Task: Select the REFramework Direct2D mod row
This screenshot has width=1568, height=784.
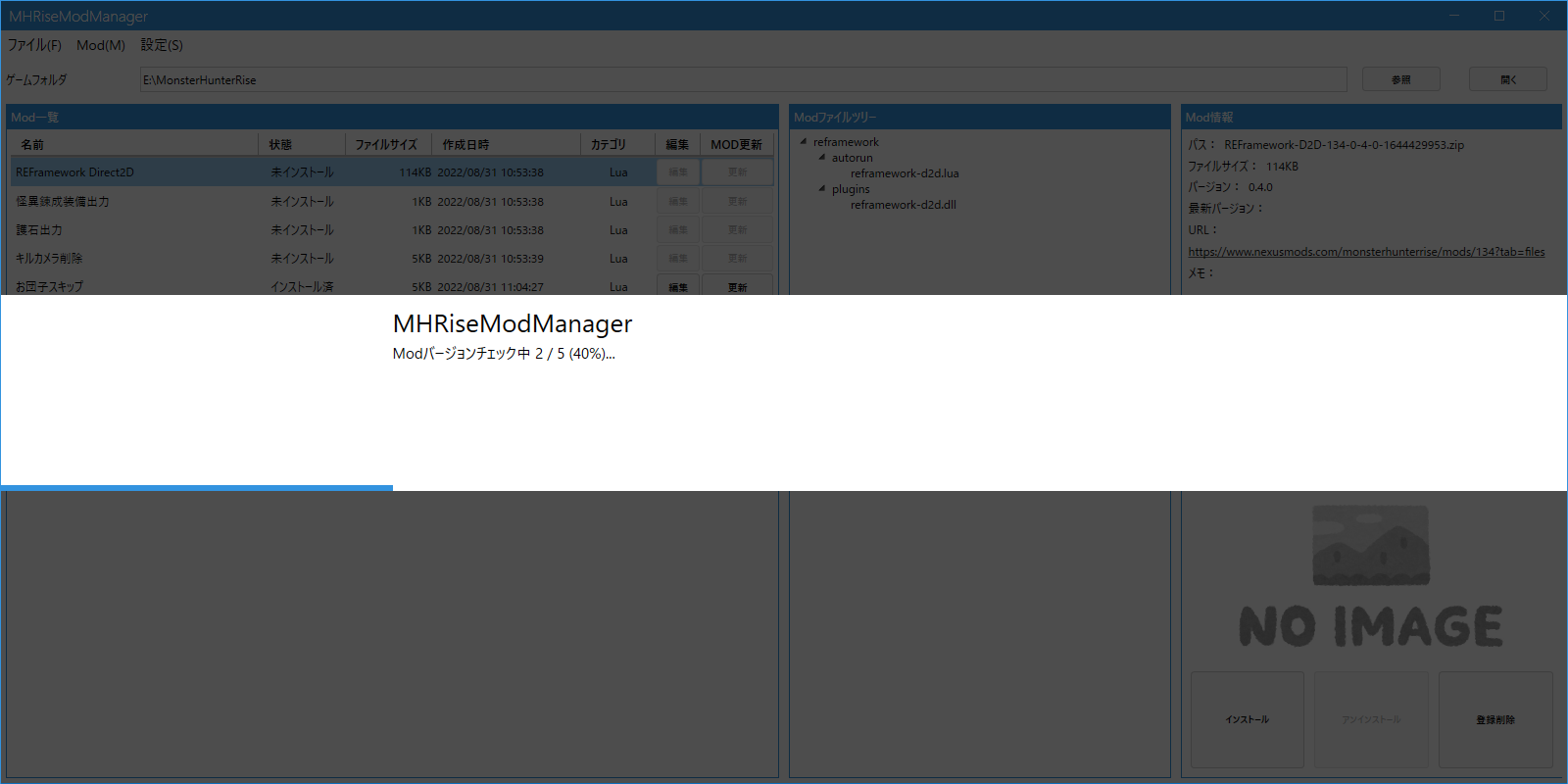Action: pos(392,171)
